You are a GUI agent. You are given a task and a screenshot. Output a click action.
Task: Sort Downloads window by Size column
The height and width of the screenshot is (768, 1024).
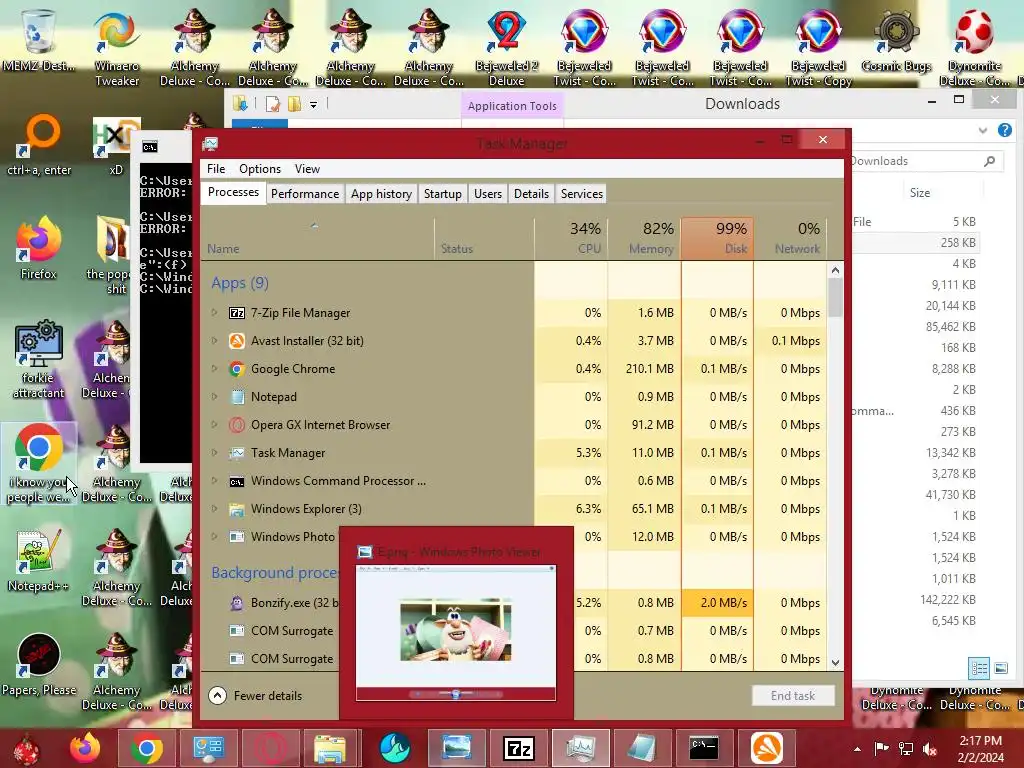[x=920, y=193]
